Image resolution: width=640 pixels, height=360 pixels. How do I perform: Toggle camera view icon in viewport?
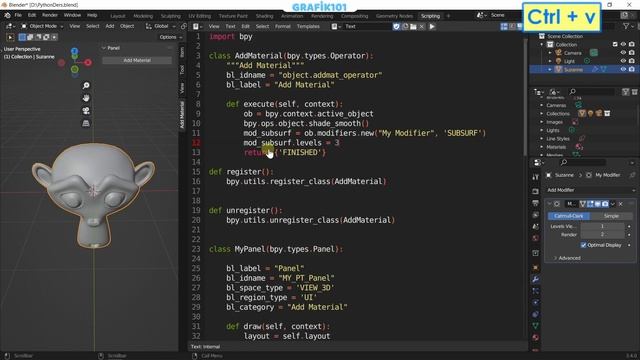coord(86,111)
